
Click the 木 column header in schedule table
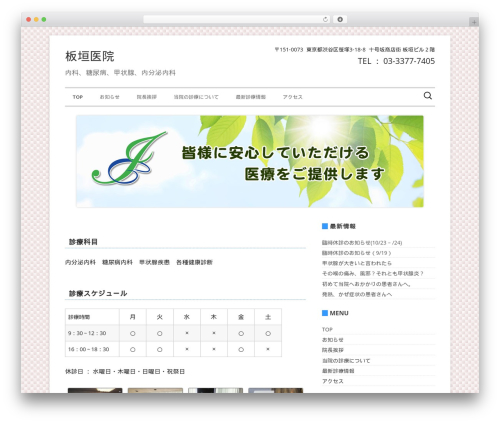tap(214, 317)
